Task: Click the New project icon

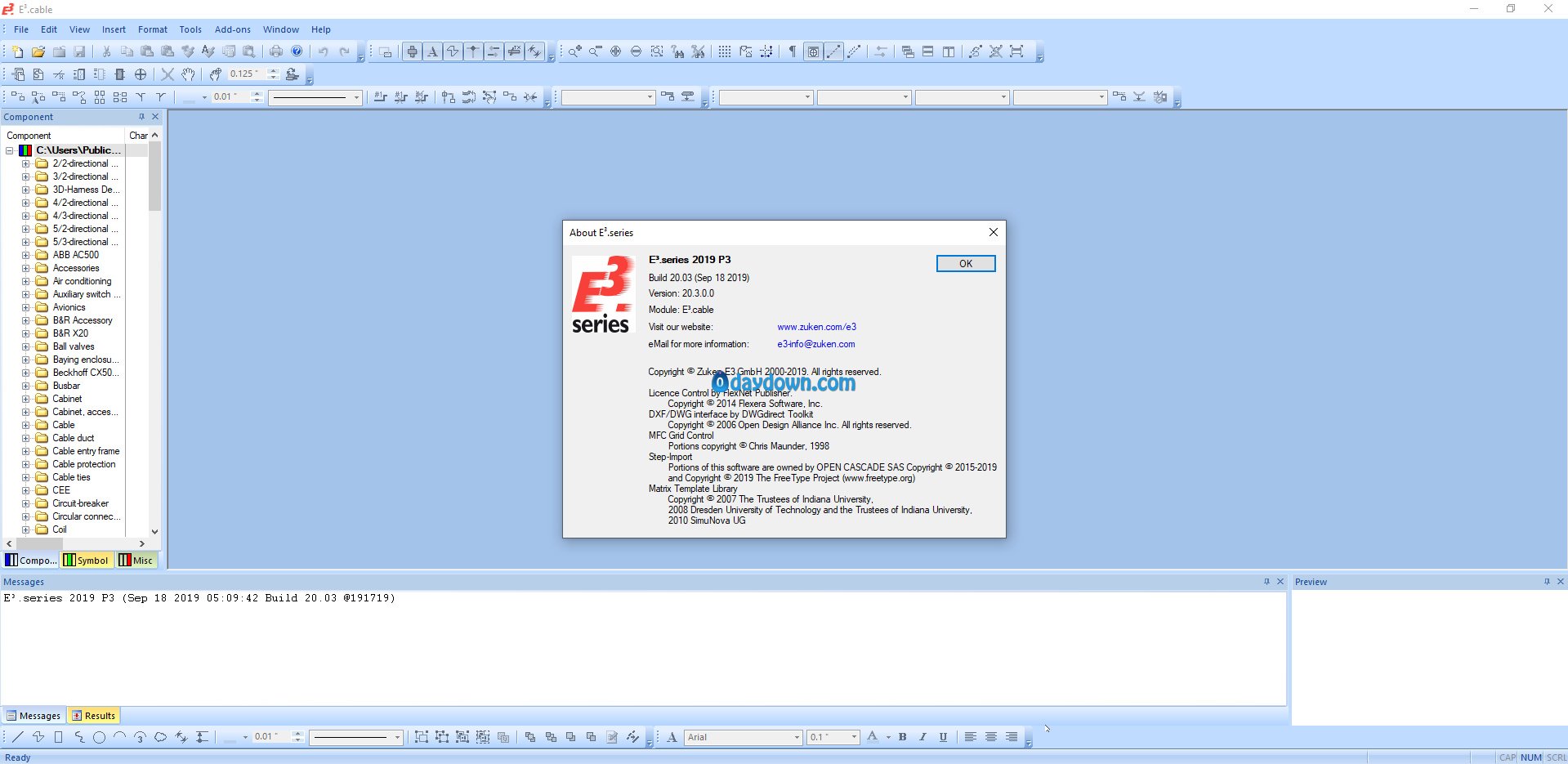Action: point(18,51)
